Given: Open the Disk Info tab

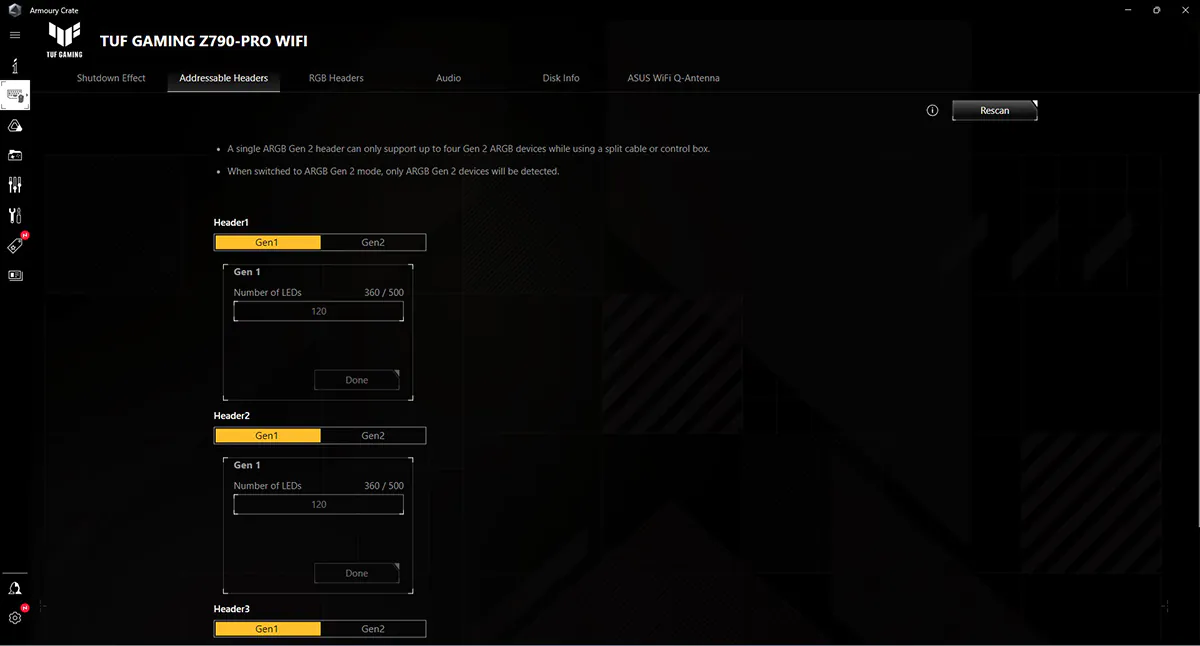Looking at the screenshot, I should (x=561, y=78).
